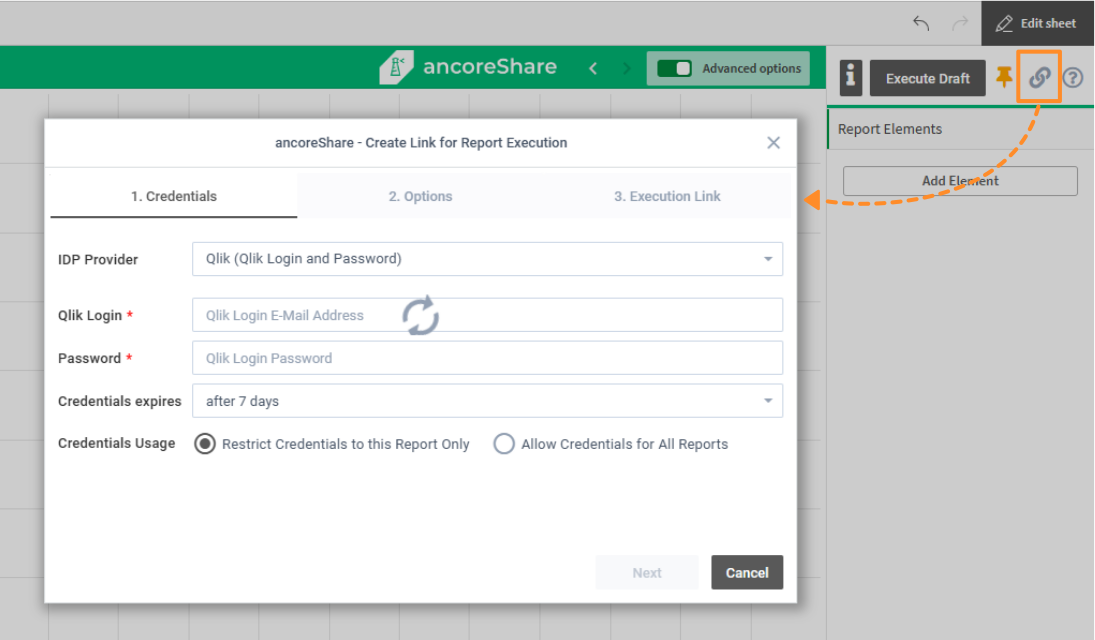Viewport: 1095px width, 640px height.
Task: Click the Cancel button
Action: click(747, 573)
